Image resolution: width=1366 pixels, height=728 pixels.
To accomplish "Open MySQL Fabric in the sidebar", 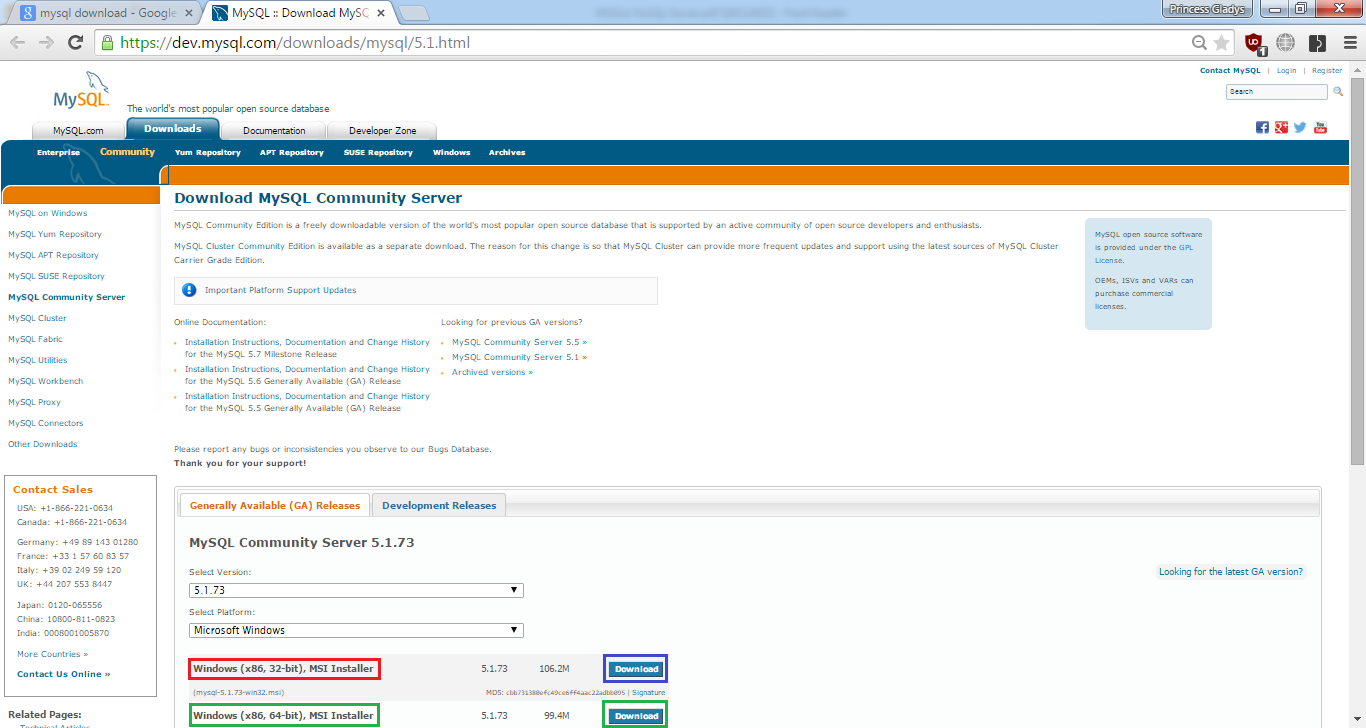I will pos(35,339).
